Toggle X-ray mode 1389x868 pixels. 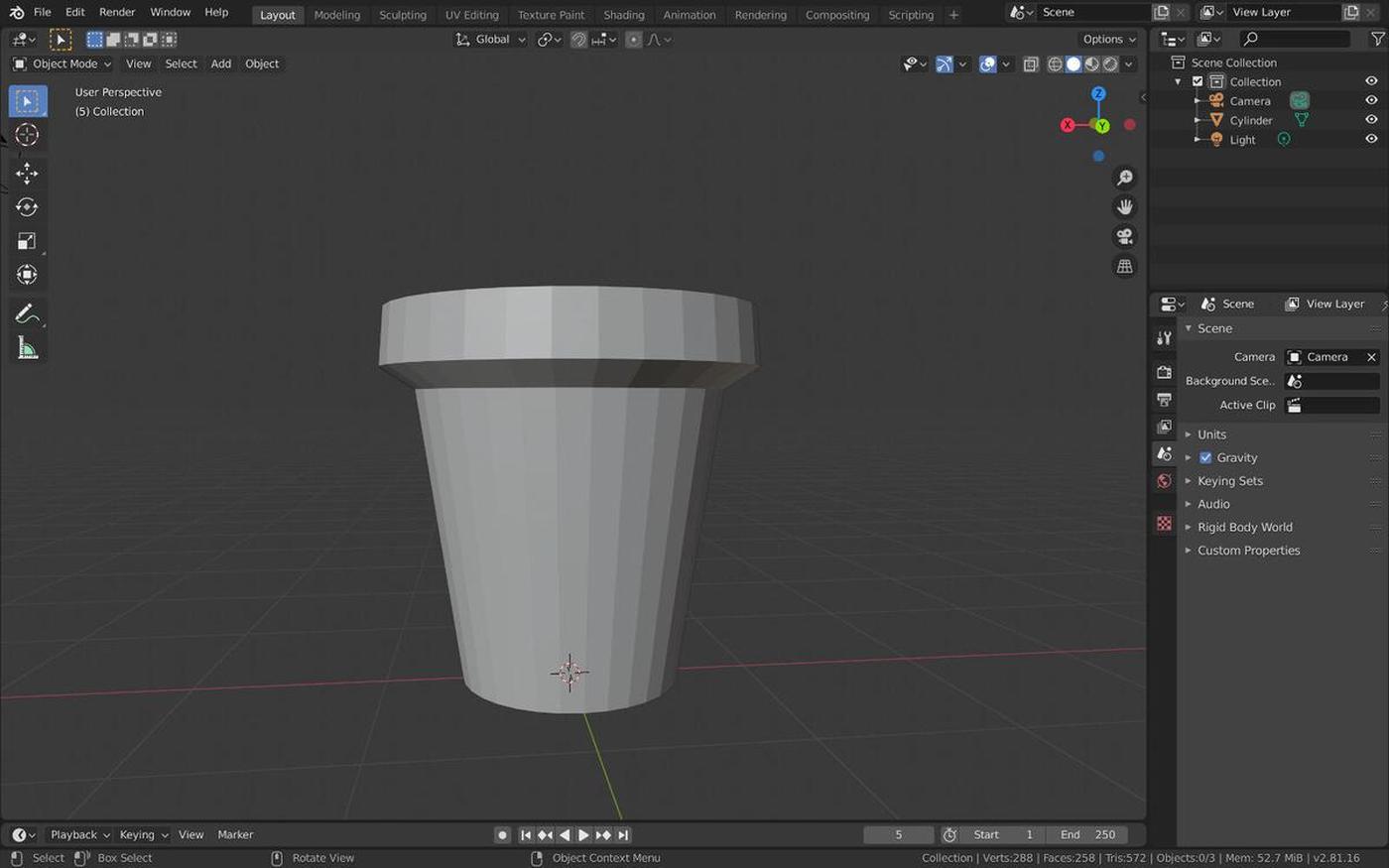[1031, 63]
